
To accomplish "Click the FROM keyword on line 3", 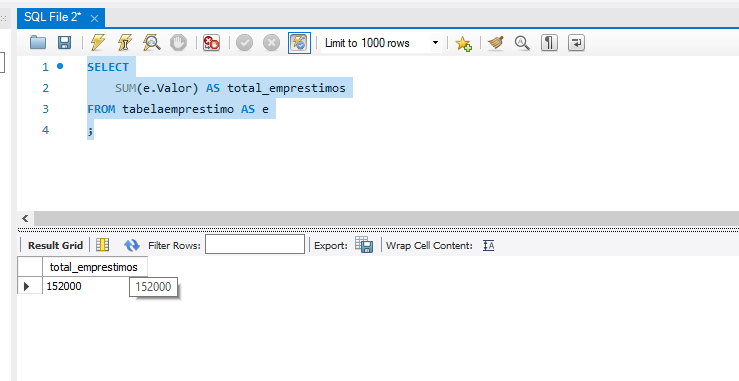I will [101, 109].
